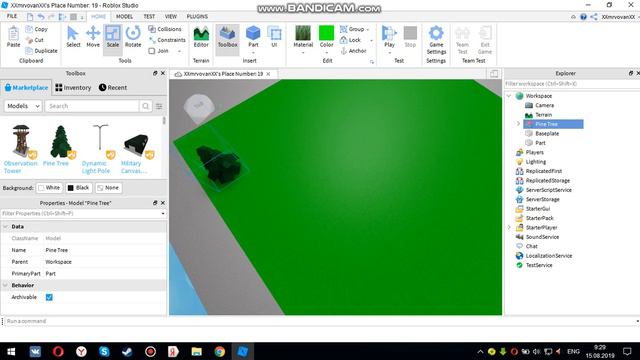Screen dimensions: 640x360
Task: Expand the Pine Tree node in Explorer
Action: click(518, 124)
